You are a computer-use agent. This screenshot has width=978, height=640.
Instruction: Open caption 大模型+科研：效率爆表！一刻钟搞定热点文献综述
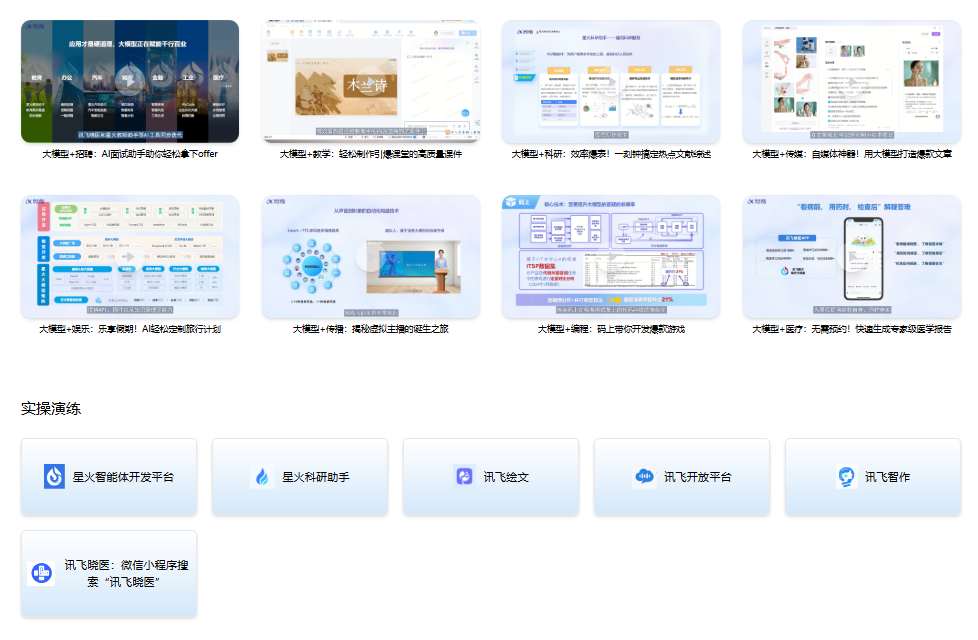(x=611, y=154)
